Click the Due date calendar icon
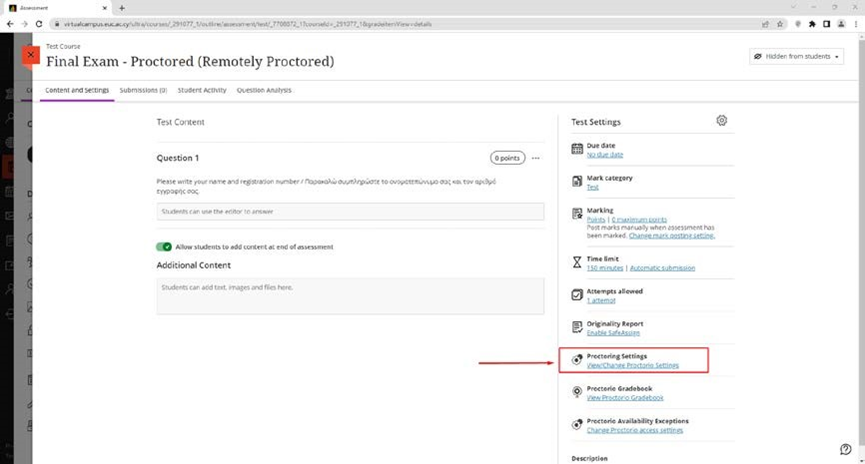The width and height of the screenshot is (865, 464). (x=577, y=150)
